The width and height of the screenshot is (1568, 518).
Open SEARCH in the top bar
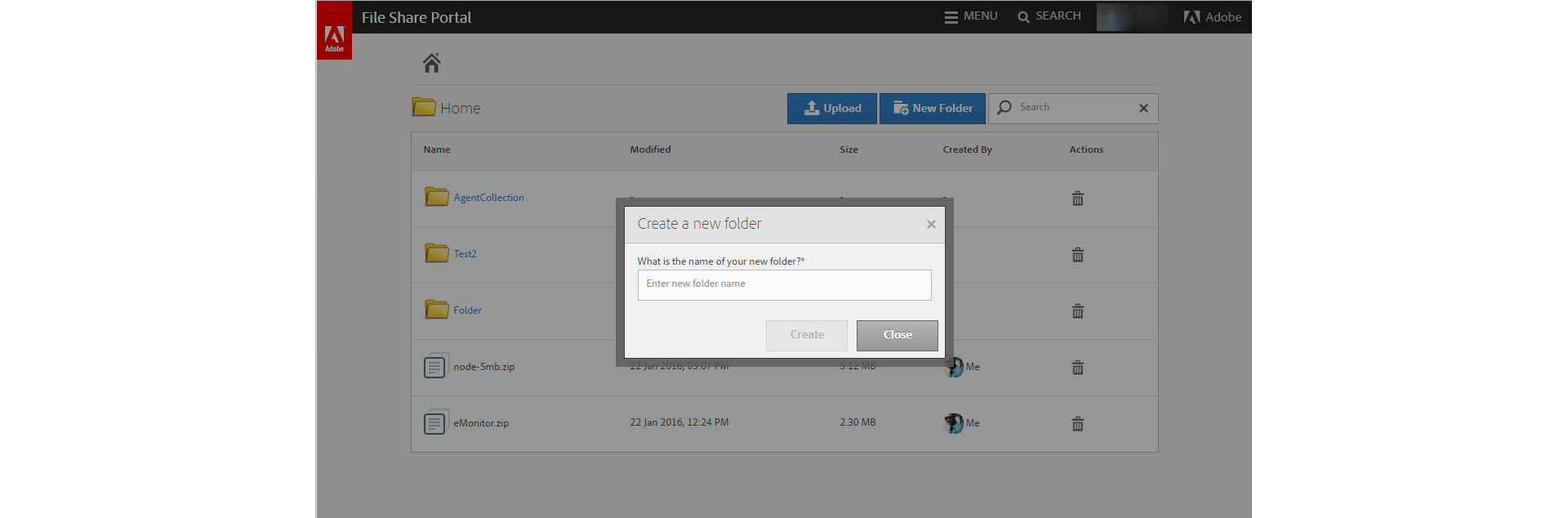pos(1049,16)
